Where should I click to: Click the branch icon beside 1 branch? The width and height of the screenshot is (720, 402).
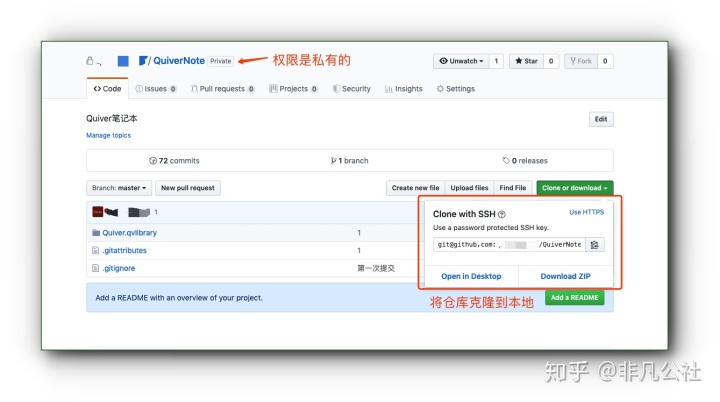coord(333,161)
